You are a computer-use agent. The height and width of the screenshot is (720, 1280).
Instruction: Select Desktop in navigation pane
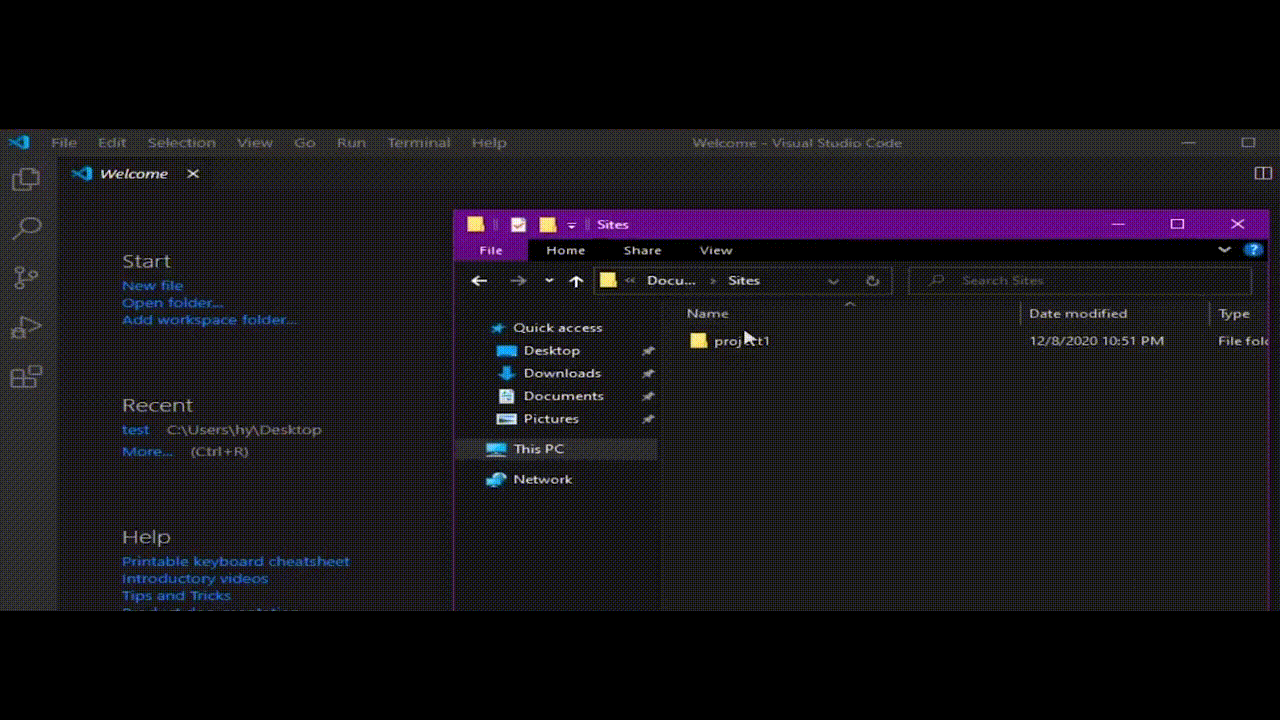coord(551,351)
